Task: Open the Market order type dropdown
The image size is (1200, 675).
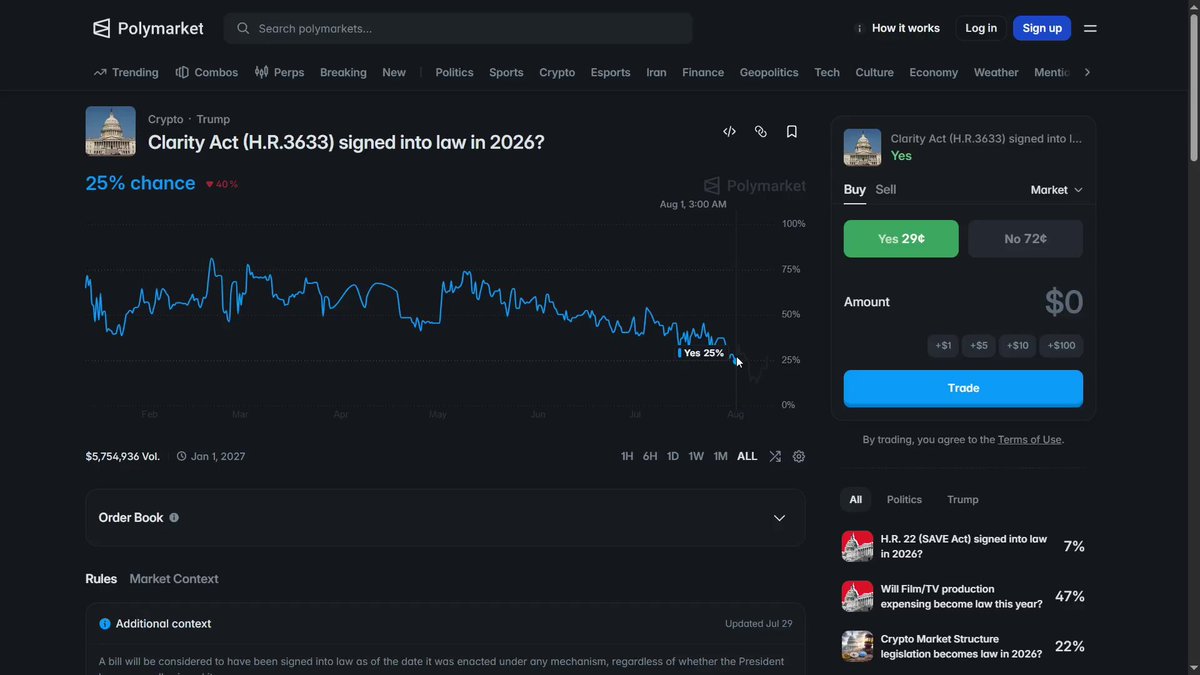Action: (1057, 190)
